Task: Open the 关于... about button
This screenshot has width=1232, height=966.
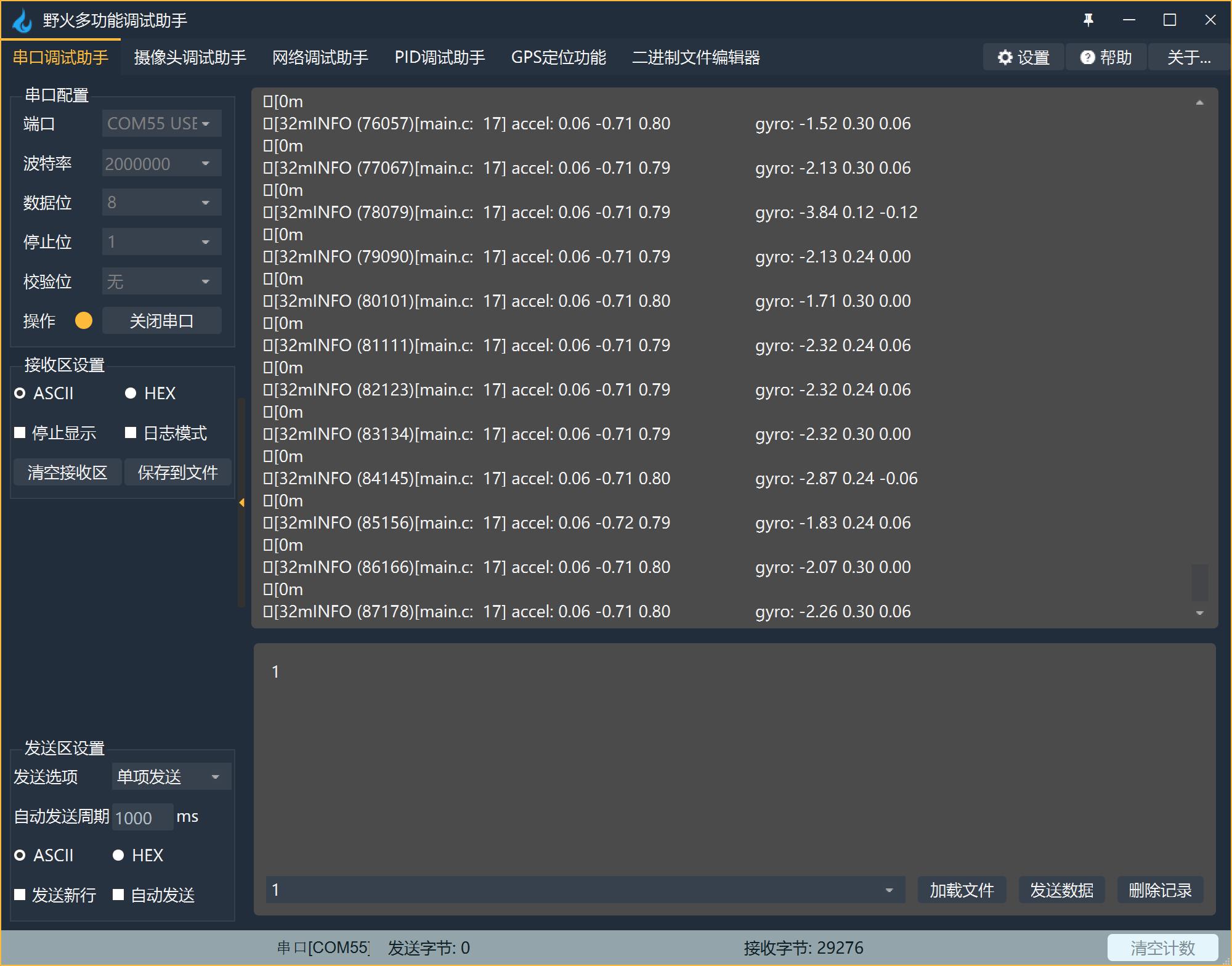Action: click(1189, 57)
